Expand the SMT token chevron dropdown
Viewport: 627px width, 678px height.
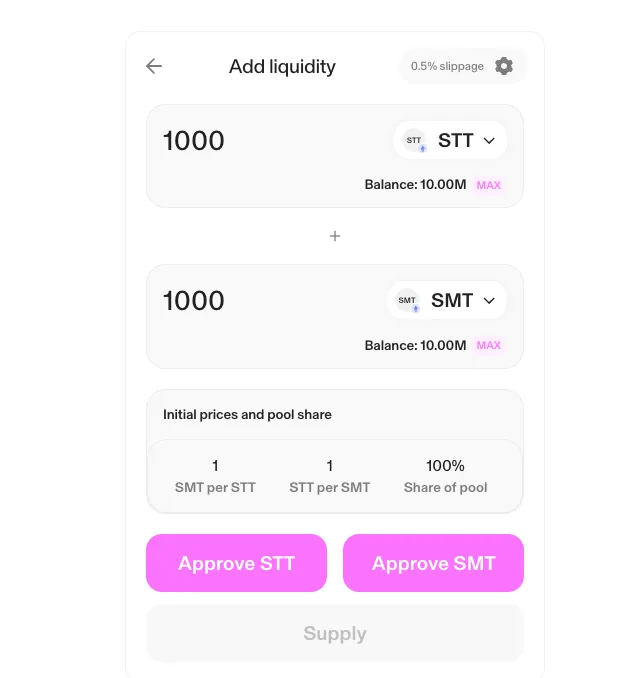(x=489, y=301)
